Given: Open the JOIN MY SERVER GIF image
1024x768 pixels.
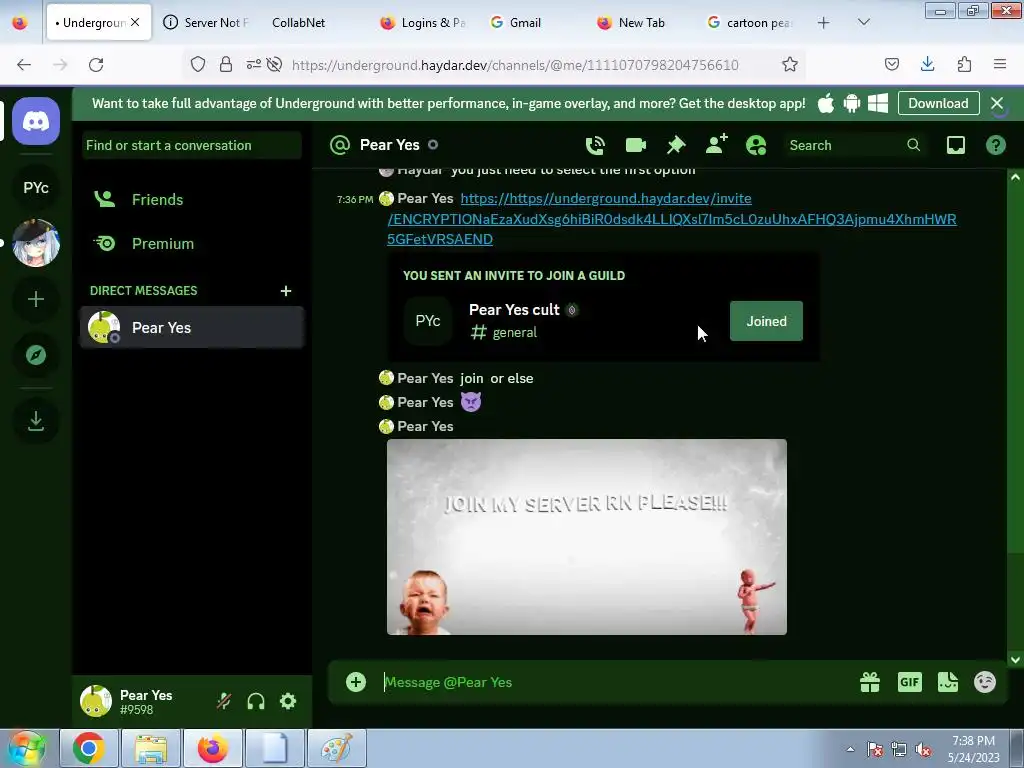Looking at the screenshot, I should (586, 537).
